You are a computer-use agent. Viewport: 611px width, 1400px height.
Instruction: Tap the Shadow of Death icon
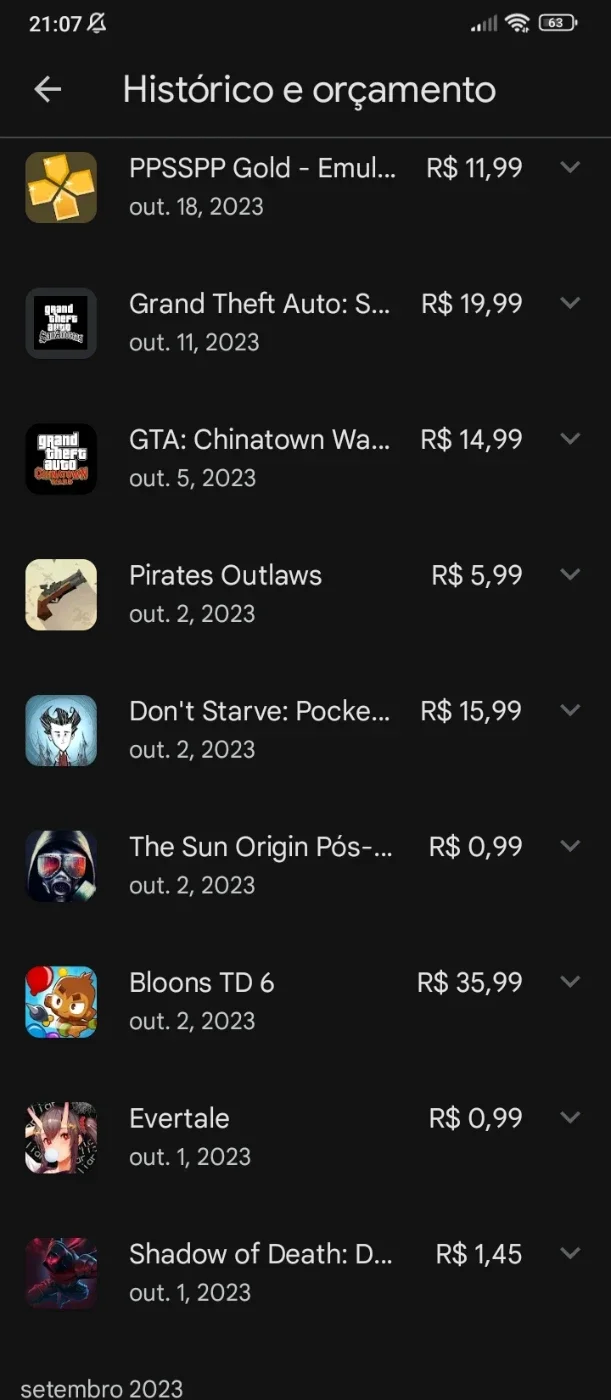click(61, 1274)
